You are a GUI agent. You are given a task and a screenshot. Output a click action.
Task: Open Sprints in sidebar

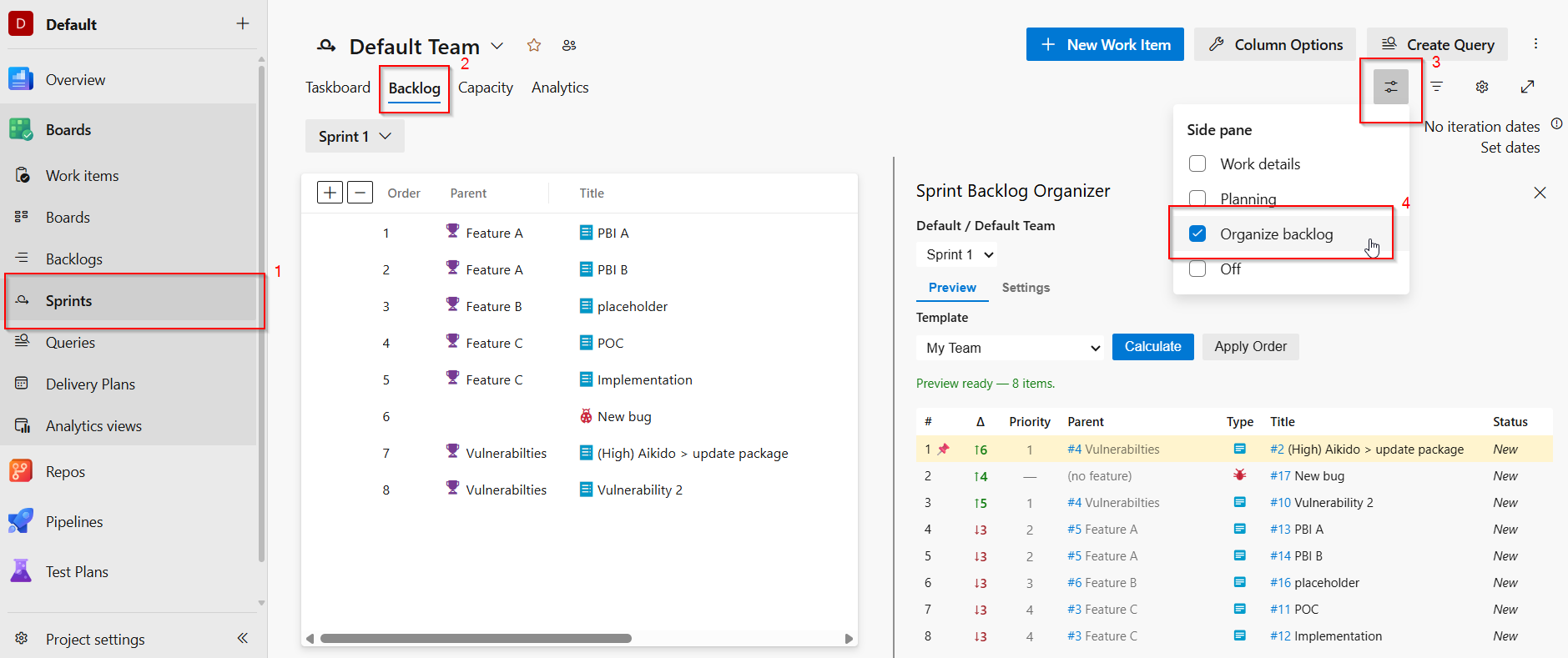tap(68, 300)
